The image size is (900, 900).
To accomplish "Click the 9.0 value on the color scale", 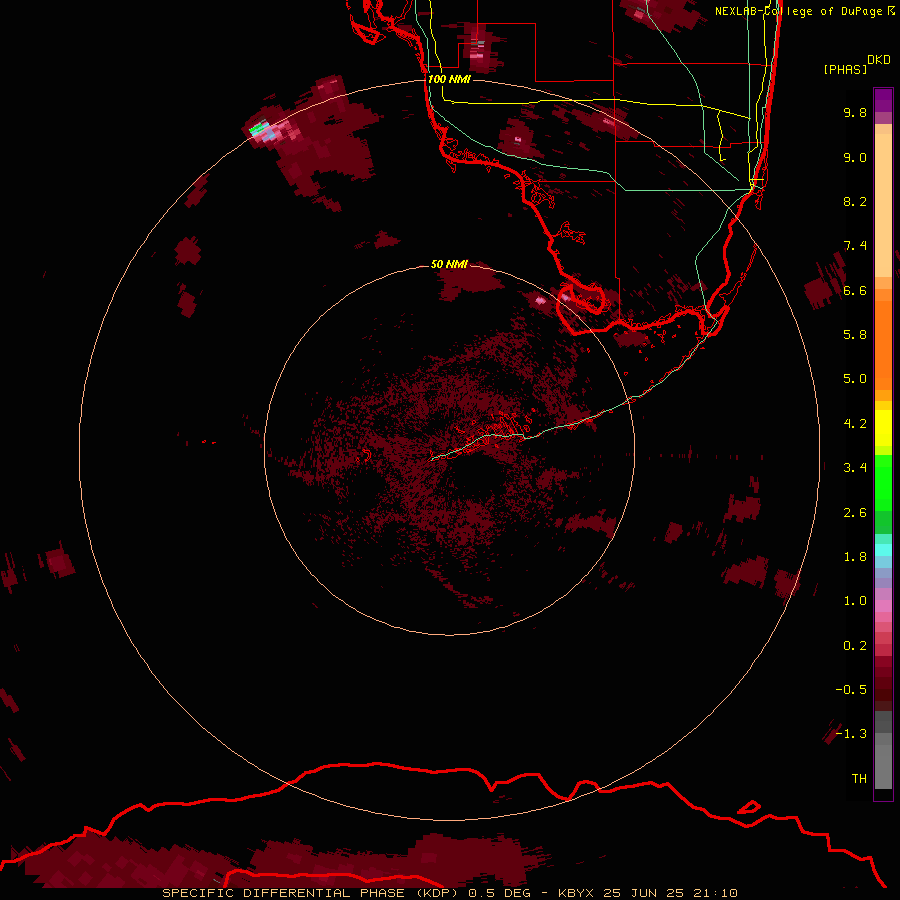I will [x=855, y=157].
